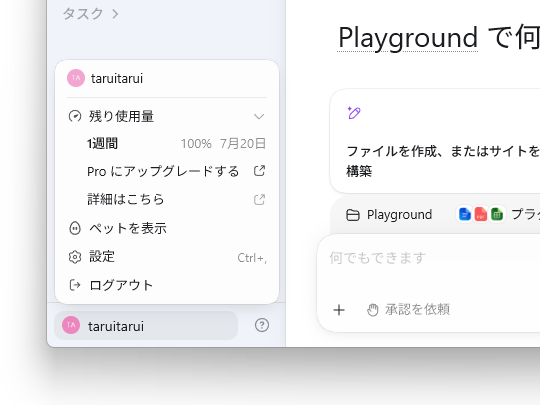Click the pink TA avatar in popup header
Image resolution: width=540 pixels, height=405 pixels.
[x=76, y=78]
